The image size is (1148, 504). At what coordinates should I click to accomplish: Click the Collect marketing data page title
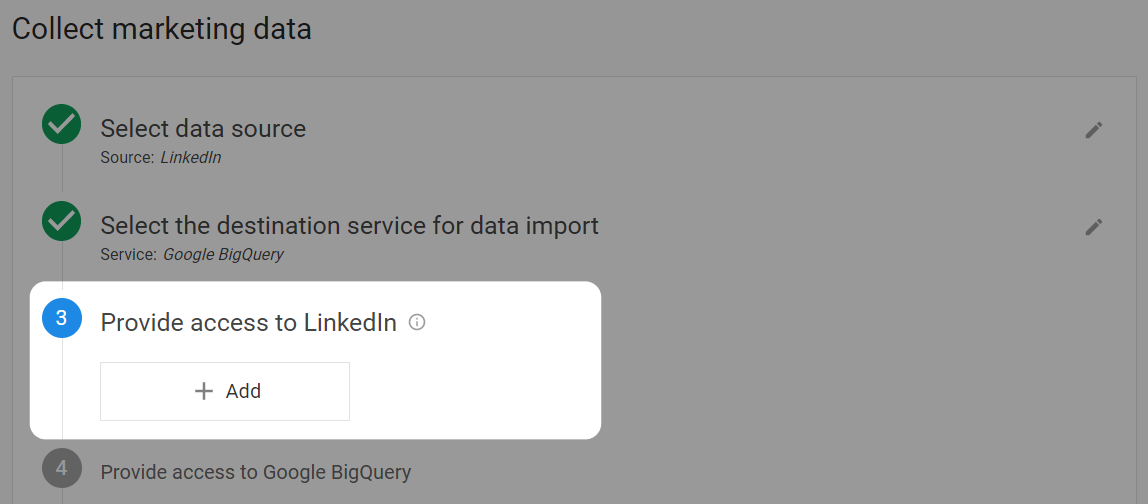(162, 29)
